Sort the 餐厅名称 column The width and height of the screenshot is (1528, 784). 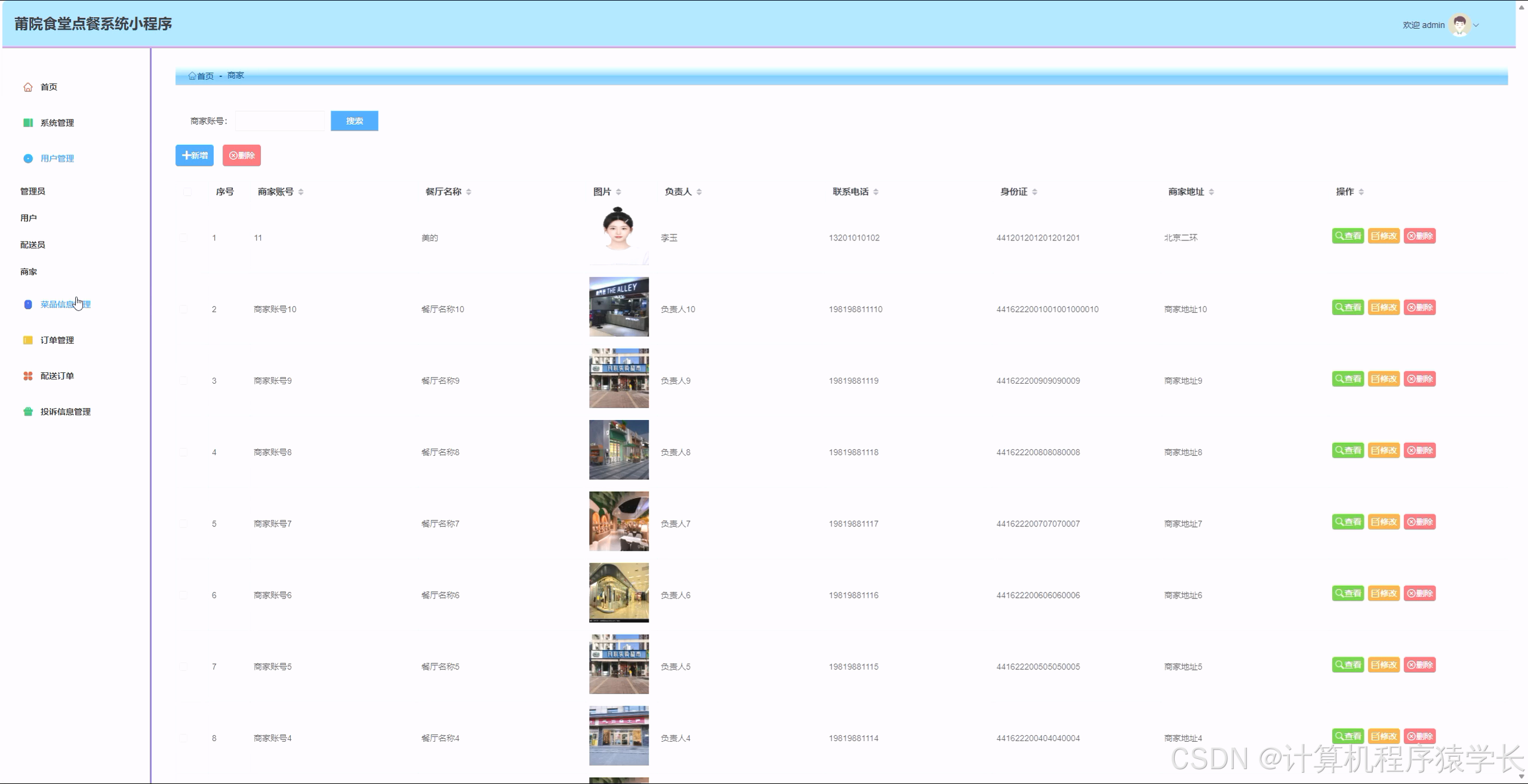click(x=469, y=192)
